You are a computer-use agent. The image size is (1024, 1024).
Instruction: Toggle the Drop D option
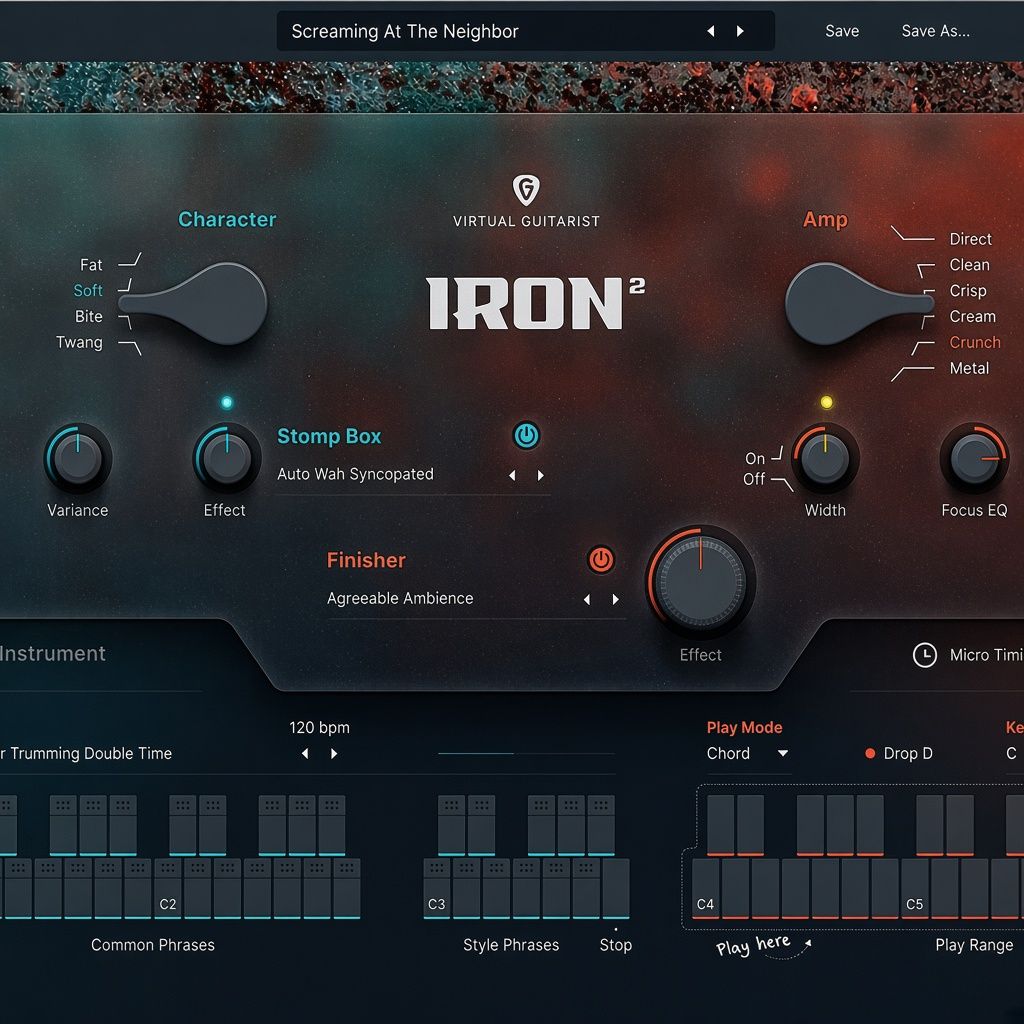click(899, 754)
